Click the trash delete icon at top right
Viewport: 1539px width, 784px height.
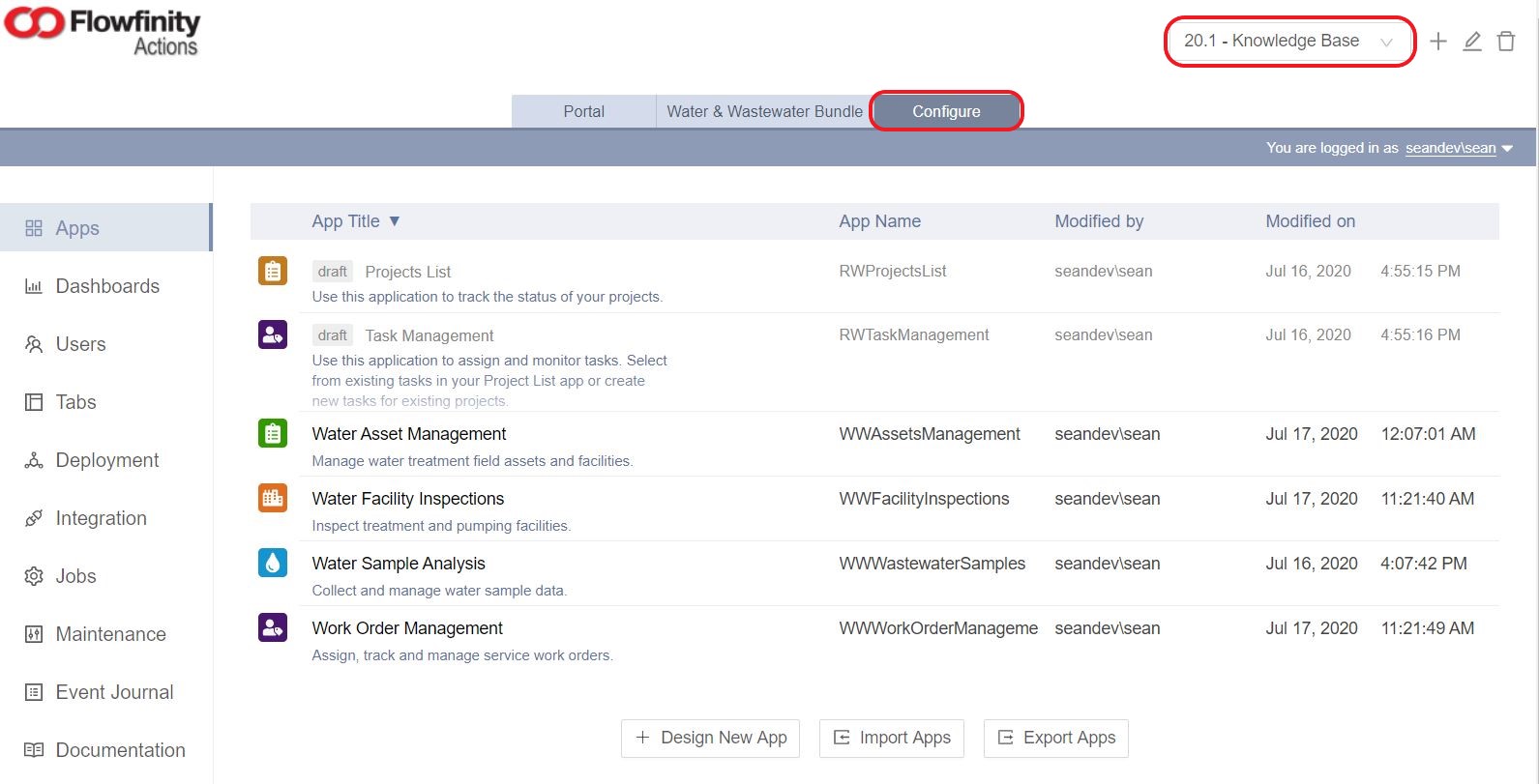click(x=1506, y=42)
